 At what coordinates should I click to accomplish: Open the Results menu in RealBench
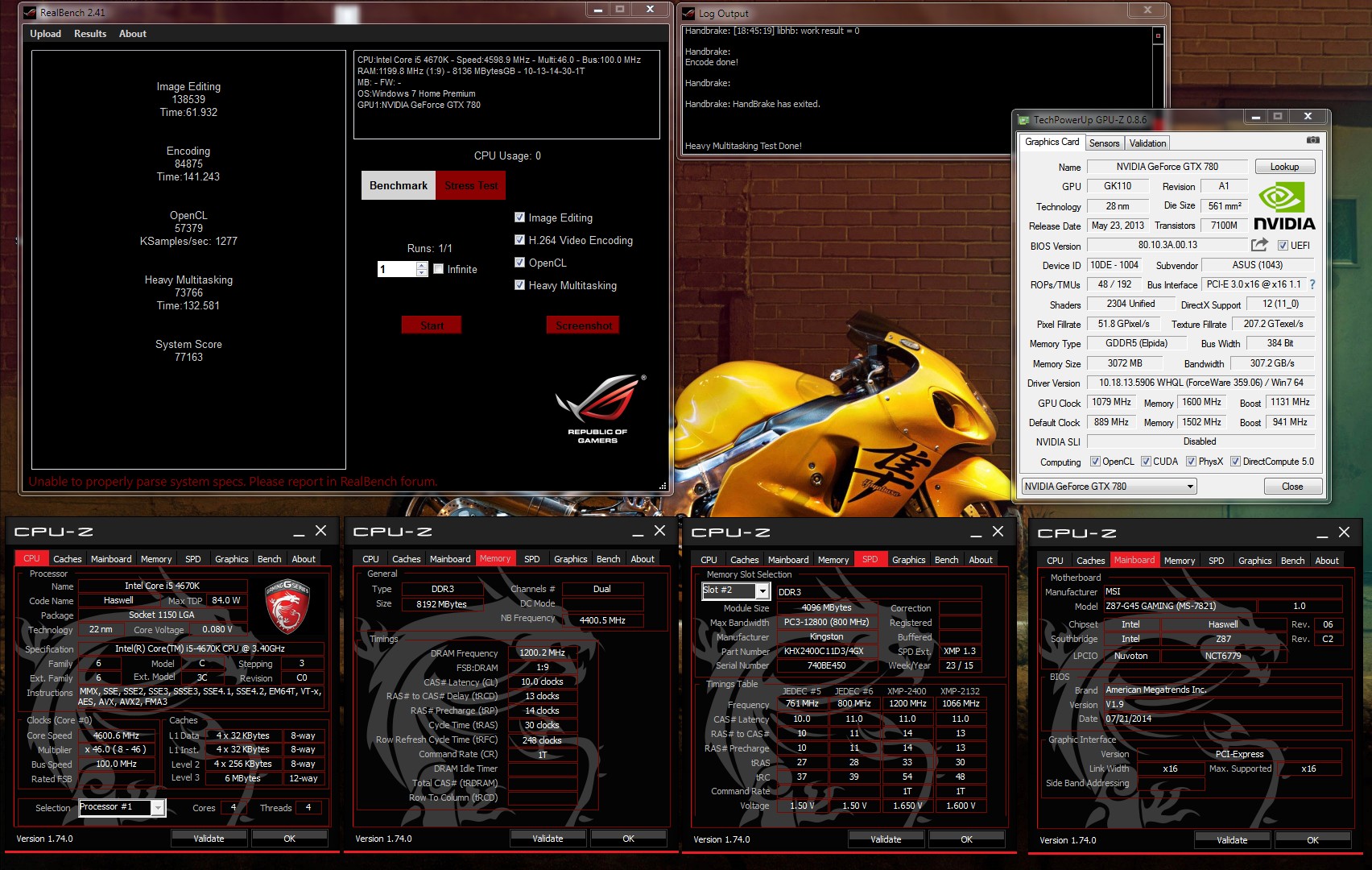[x=90, y=34]
